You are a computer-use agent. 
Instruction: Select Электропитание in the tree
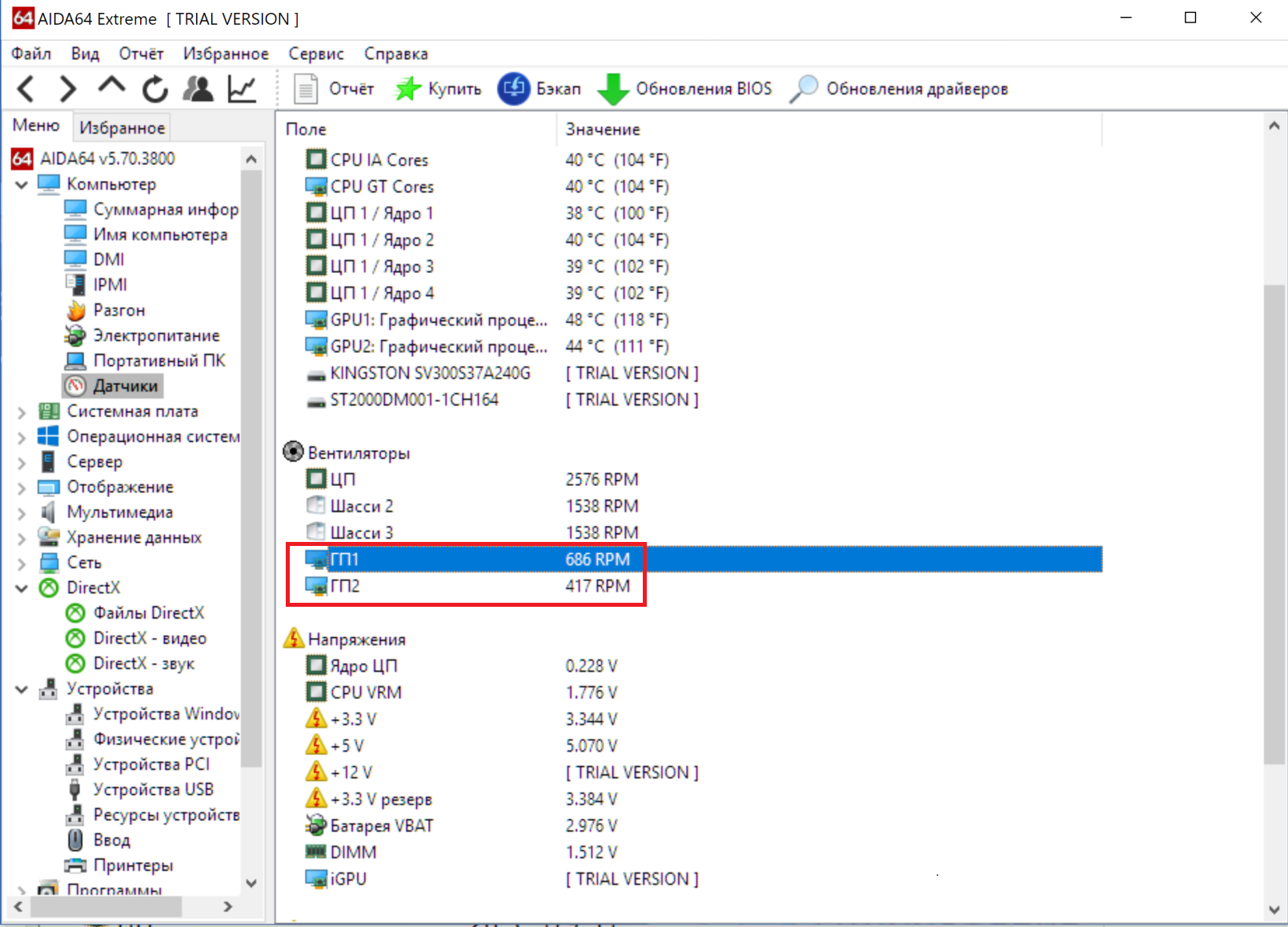click(142, 335)
